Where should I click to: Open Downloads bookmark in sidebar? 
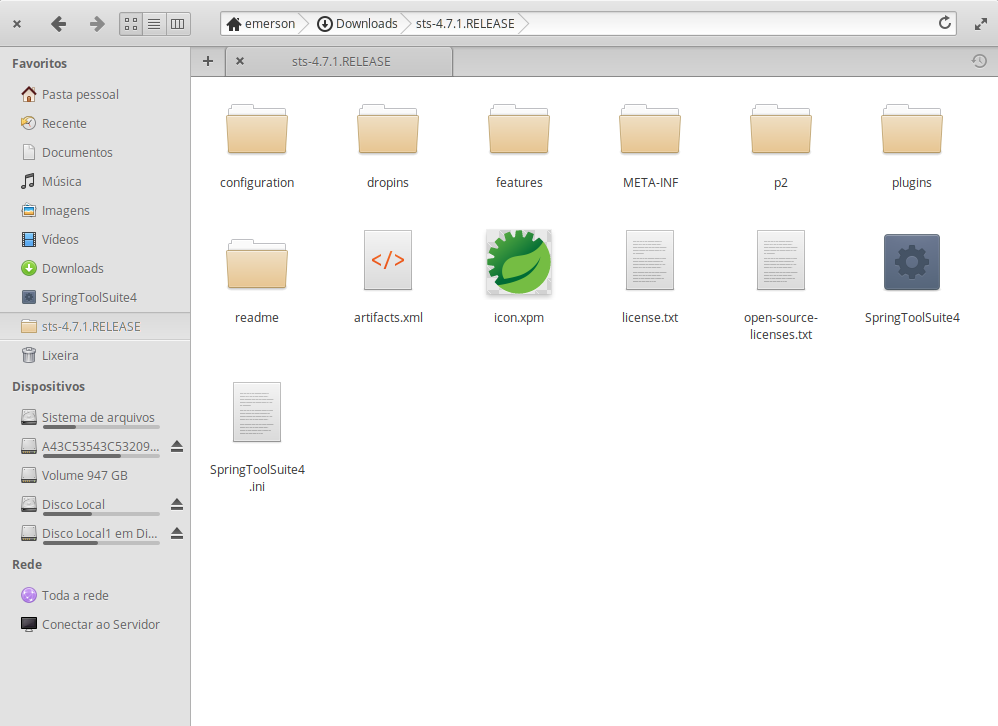click(x=95, y=269)
